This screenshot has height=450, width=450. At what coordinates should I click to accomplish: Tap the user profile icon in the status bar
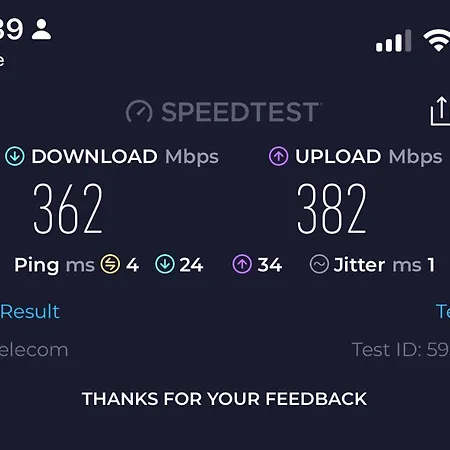(41, 29)
